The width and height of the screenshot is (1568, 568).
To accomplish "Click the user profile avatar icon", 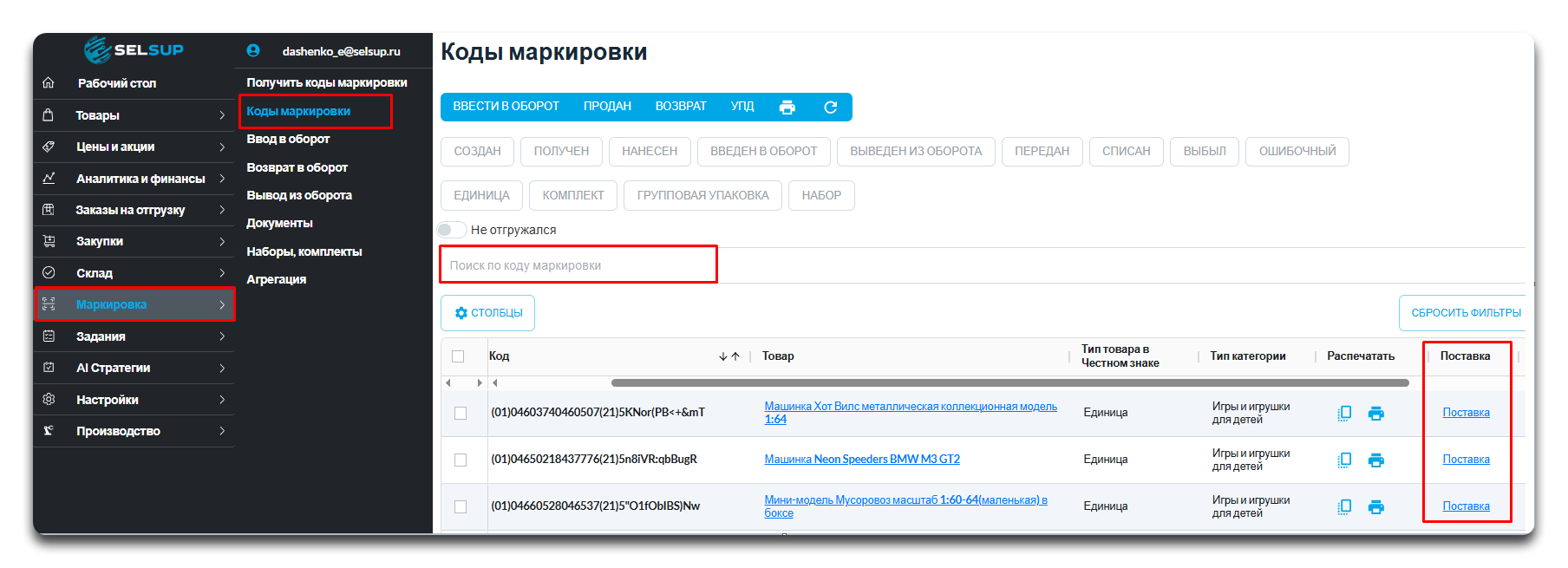I will point(253,51).
